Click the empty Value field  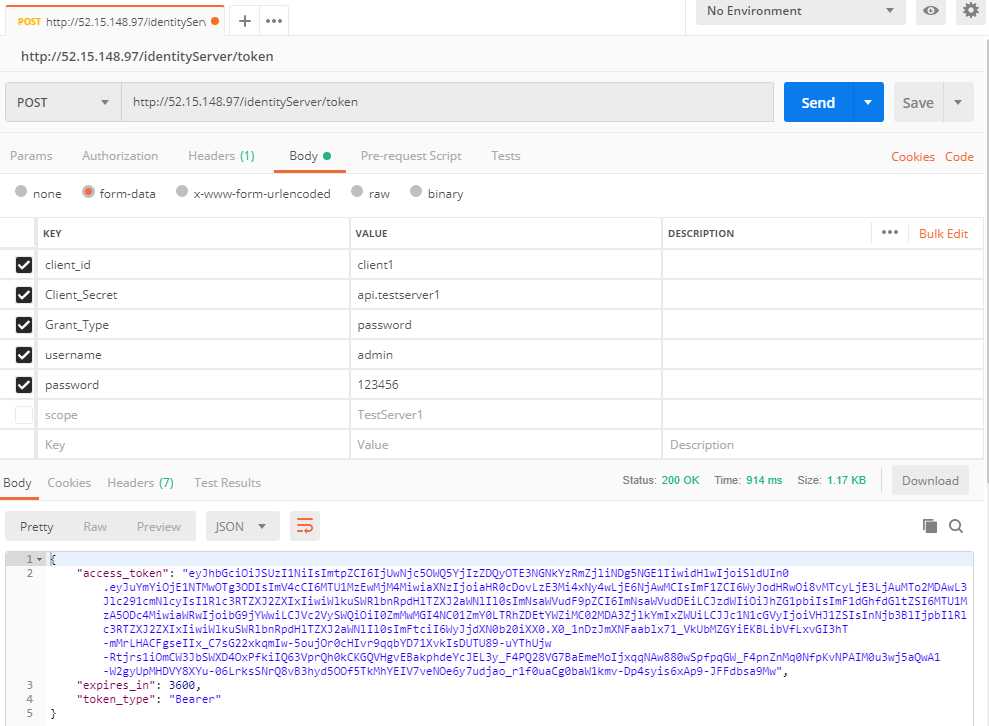pos(505,445)
